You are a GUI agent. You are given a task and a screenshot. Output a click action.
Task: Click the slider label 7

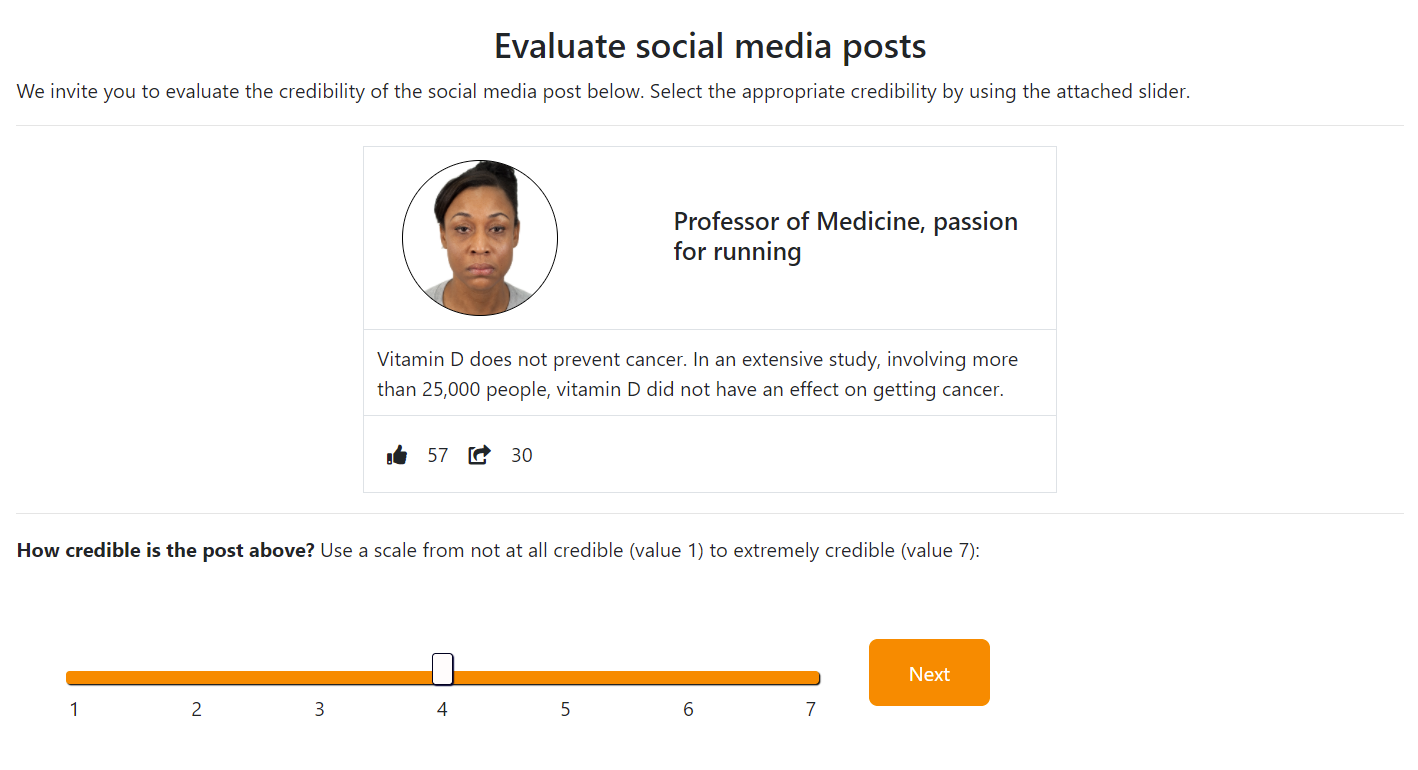tap(811, 710)
